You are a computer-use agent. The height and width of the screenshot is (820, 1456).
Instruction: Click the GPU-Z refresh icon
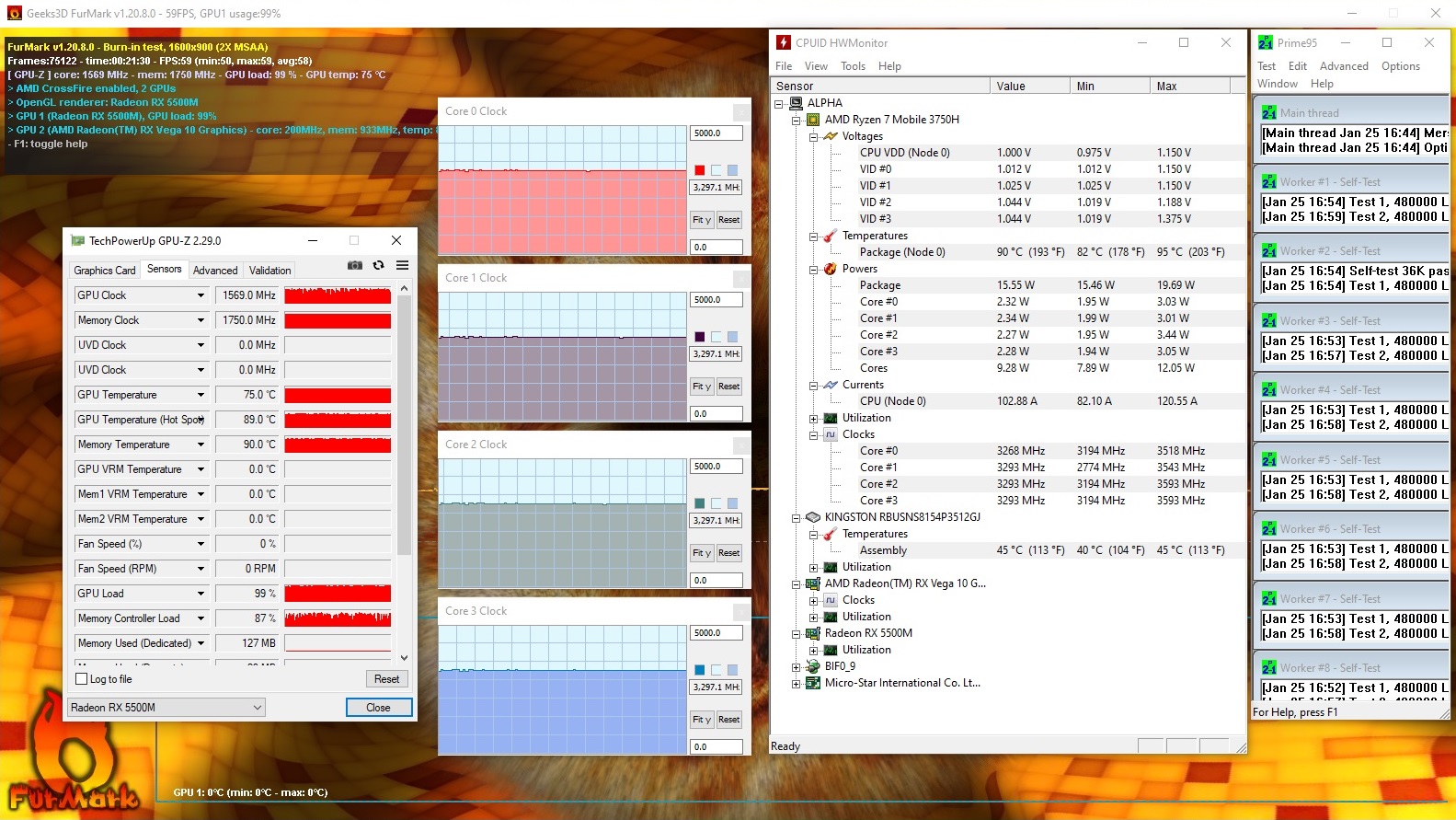click(378, 265)
